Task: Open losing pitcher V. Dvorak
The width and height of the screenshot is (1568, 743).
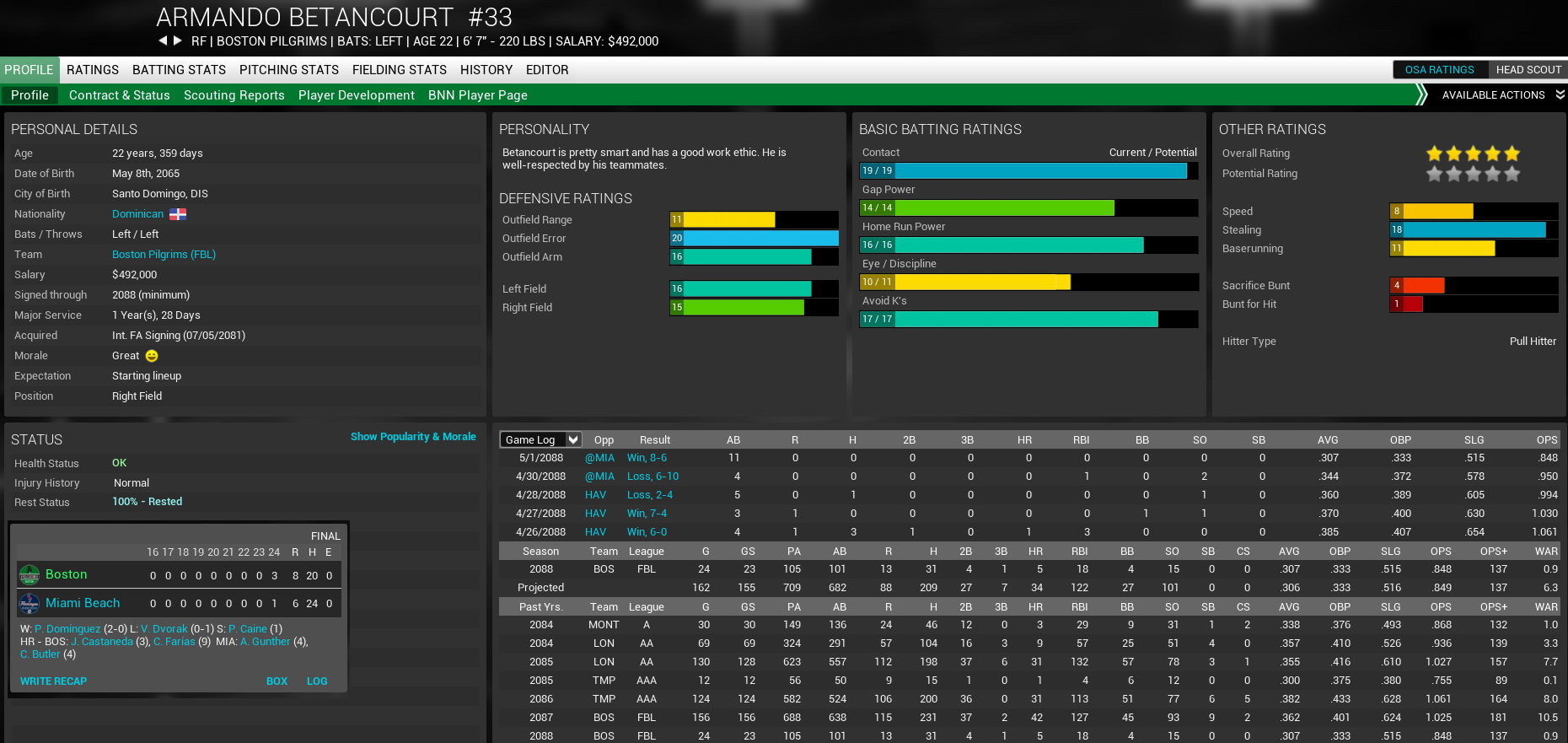Action: click(164, 629)
